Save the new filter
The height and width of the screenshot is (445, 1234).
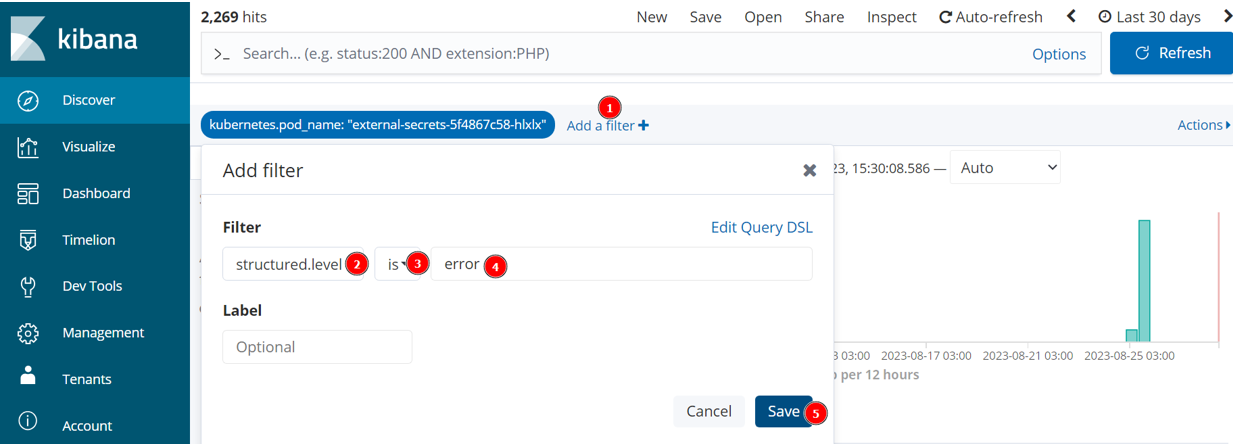click(x=783, y=411)
